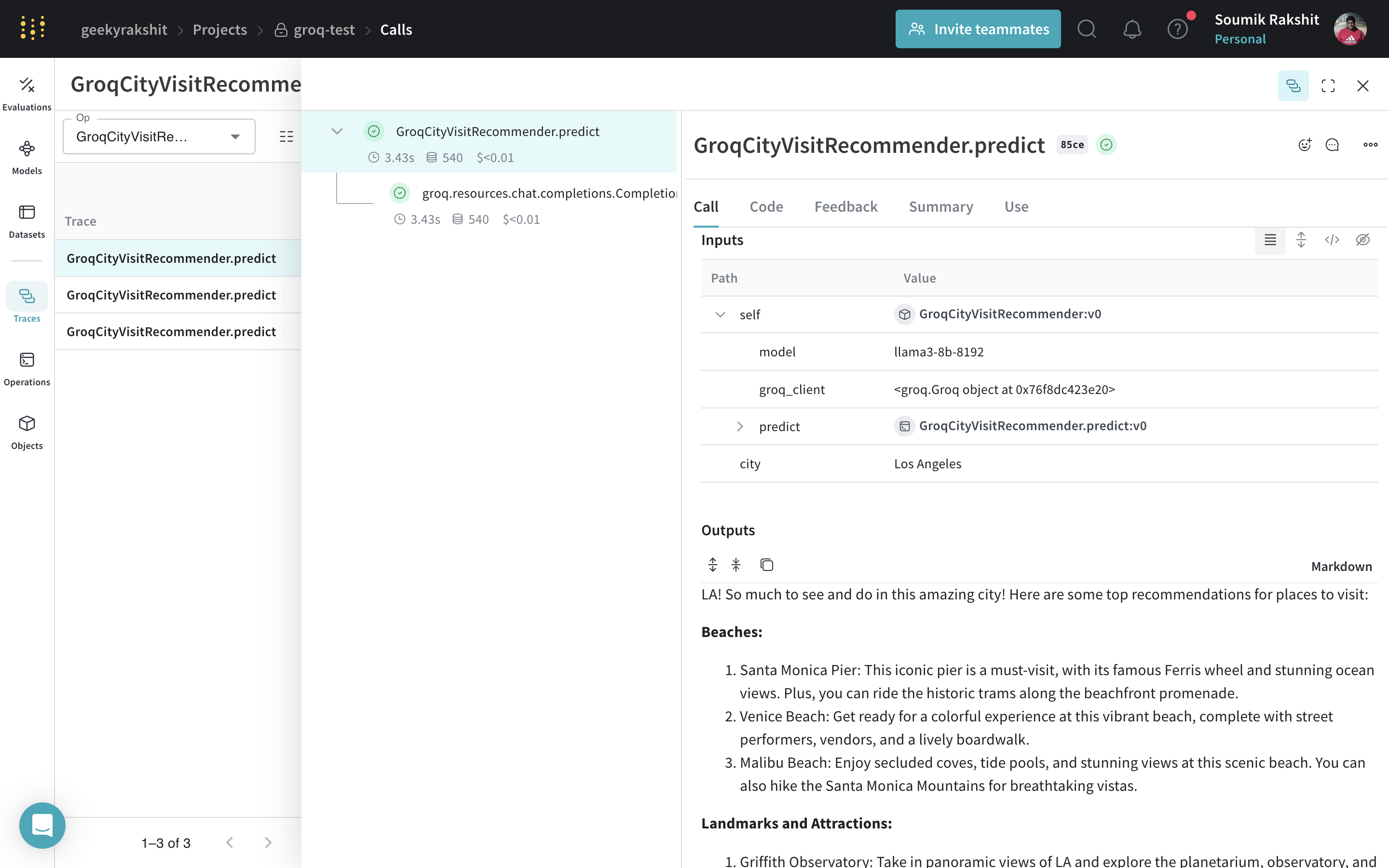Click the Invite teammates button

978,29
